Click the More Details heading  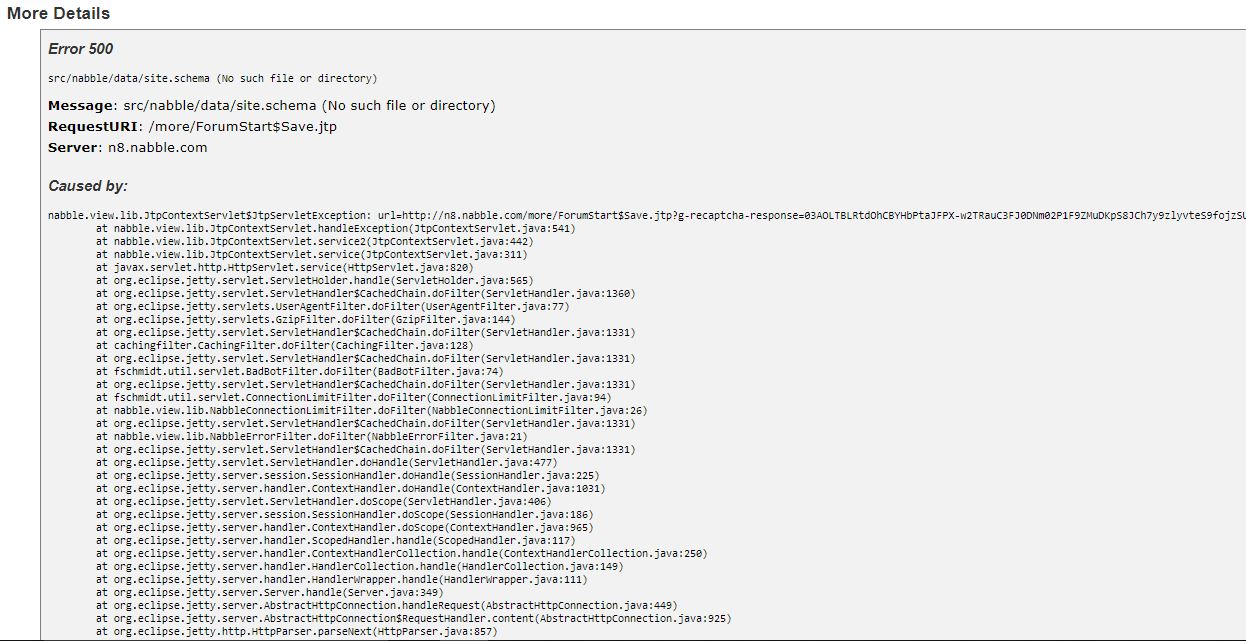pos(59,14)
